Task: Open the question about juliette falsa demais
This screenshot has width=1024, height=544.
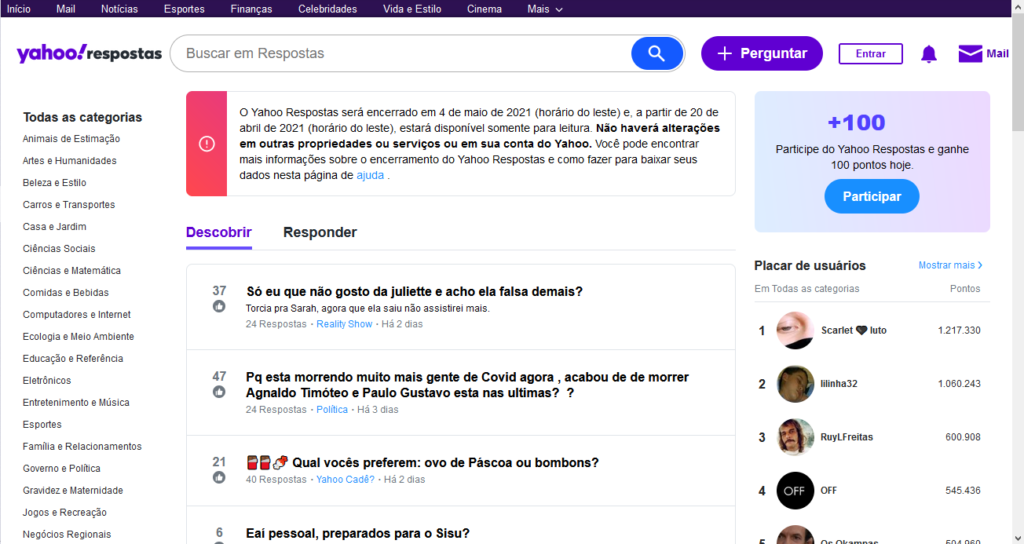Action: (x=415, y=292)
